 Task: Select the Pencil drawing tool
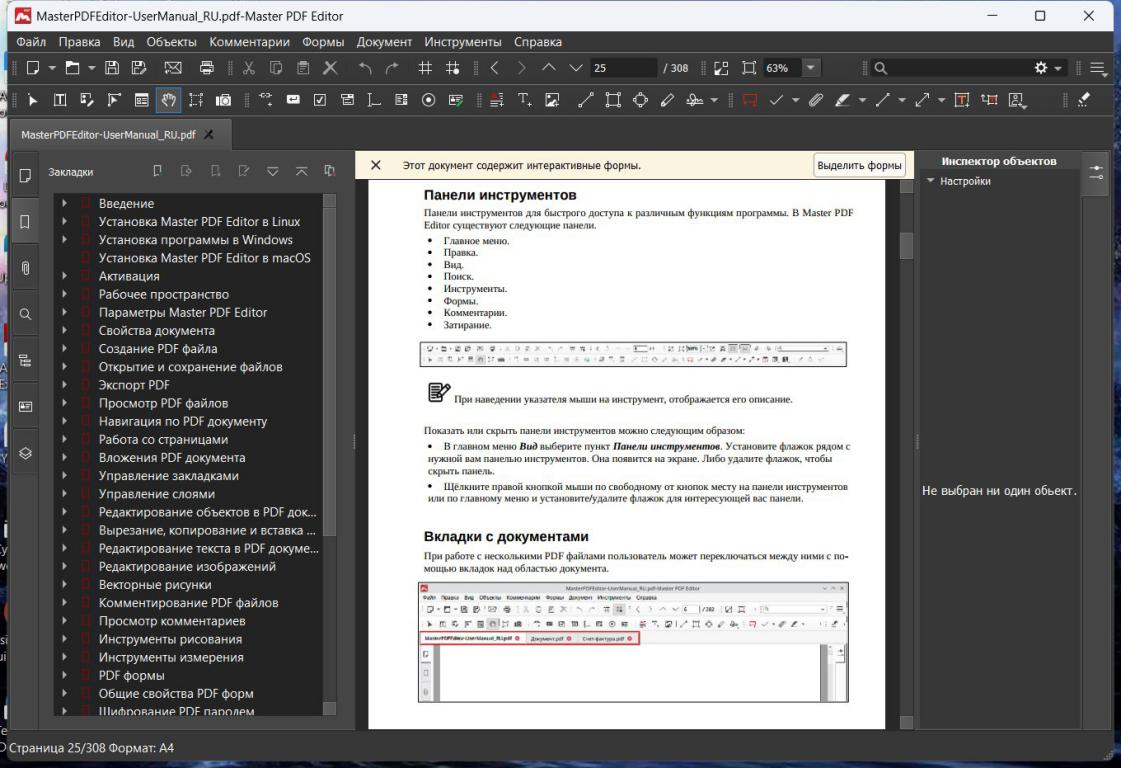coord(665,100)
